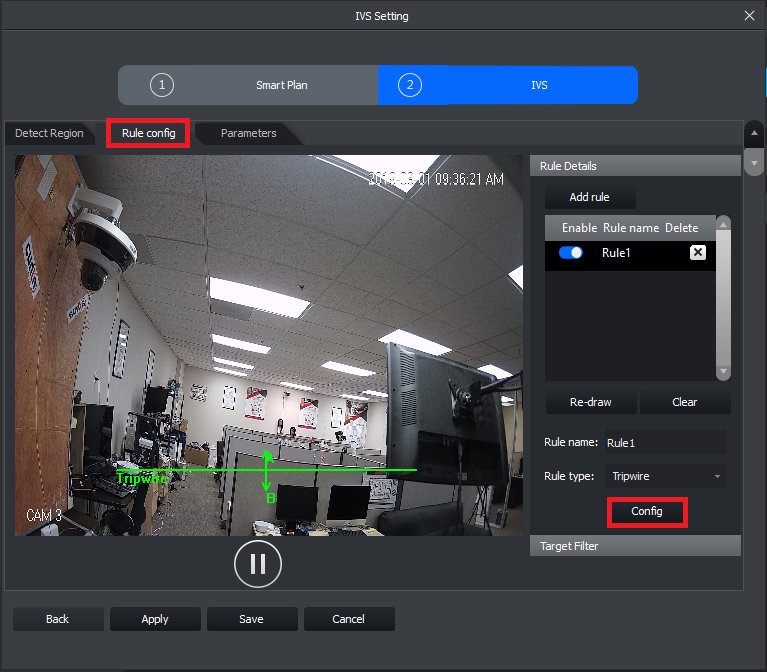Screen dimensions: 767x672
Task: Open the Parameters tab
Action: (248, 133)
